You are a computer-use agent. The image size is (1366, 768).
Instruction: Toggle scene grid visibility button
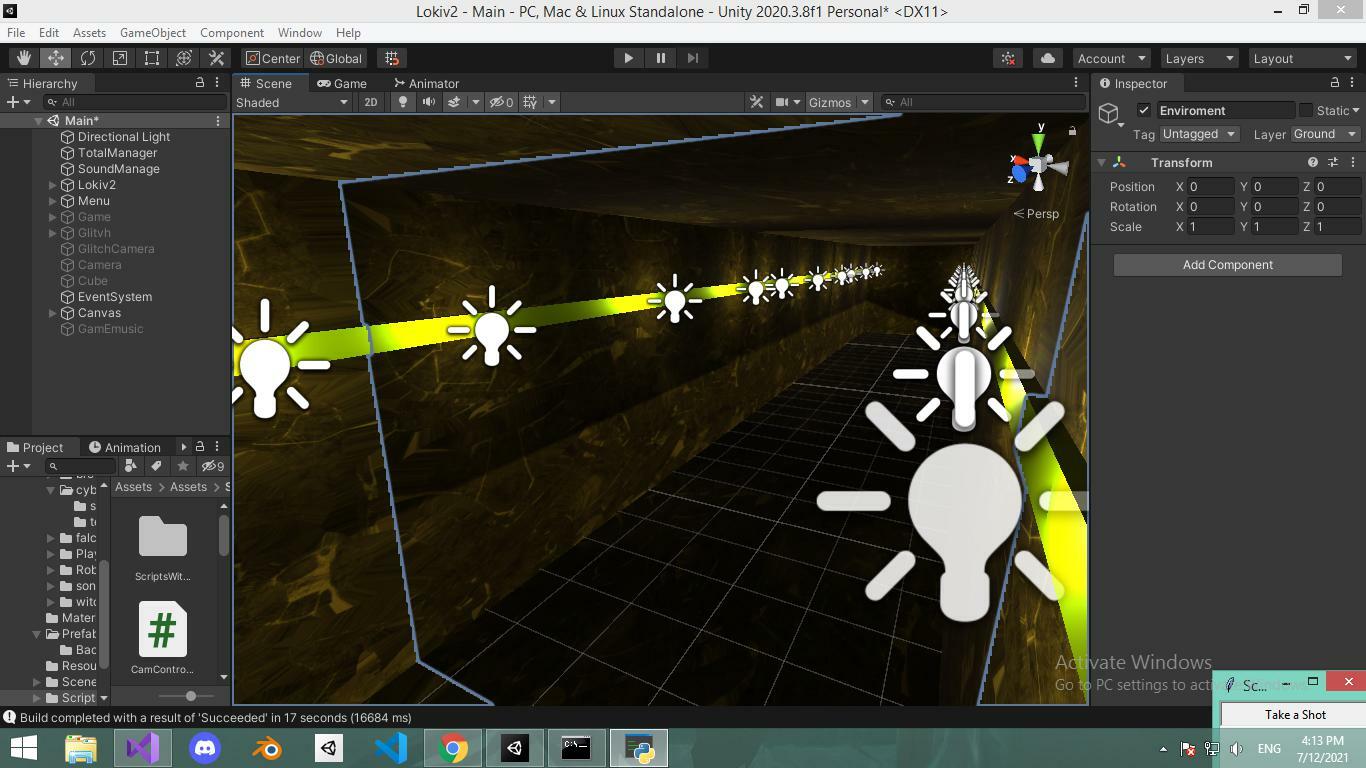[530, 102]
